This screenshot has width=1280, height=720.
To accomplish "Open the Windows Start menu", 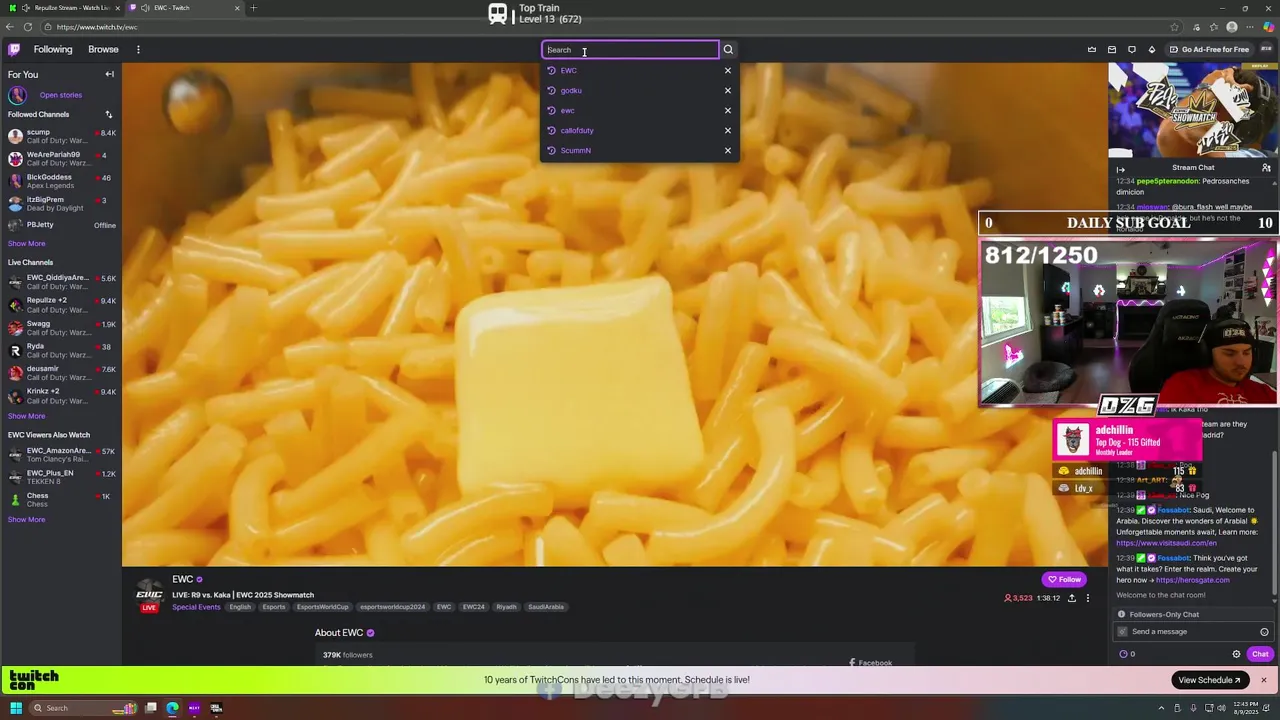I will tap(15, 708).
